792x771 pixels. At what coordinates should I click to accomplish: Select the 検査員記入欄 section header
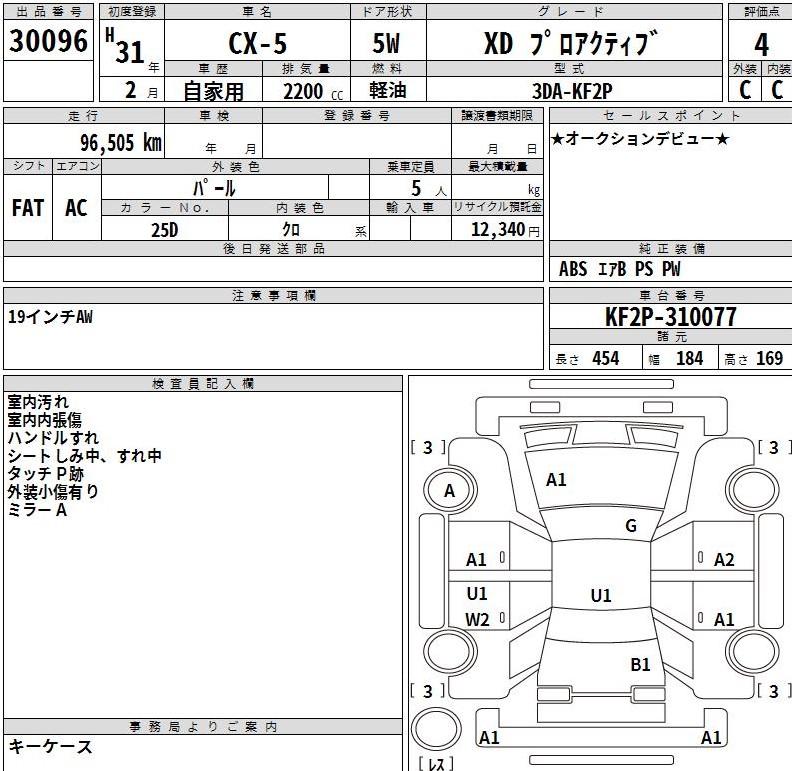(x=203, y=383)
